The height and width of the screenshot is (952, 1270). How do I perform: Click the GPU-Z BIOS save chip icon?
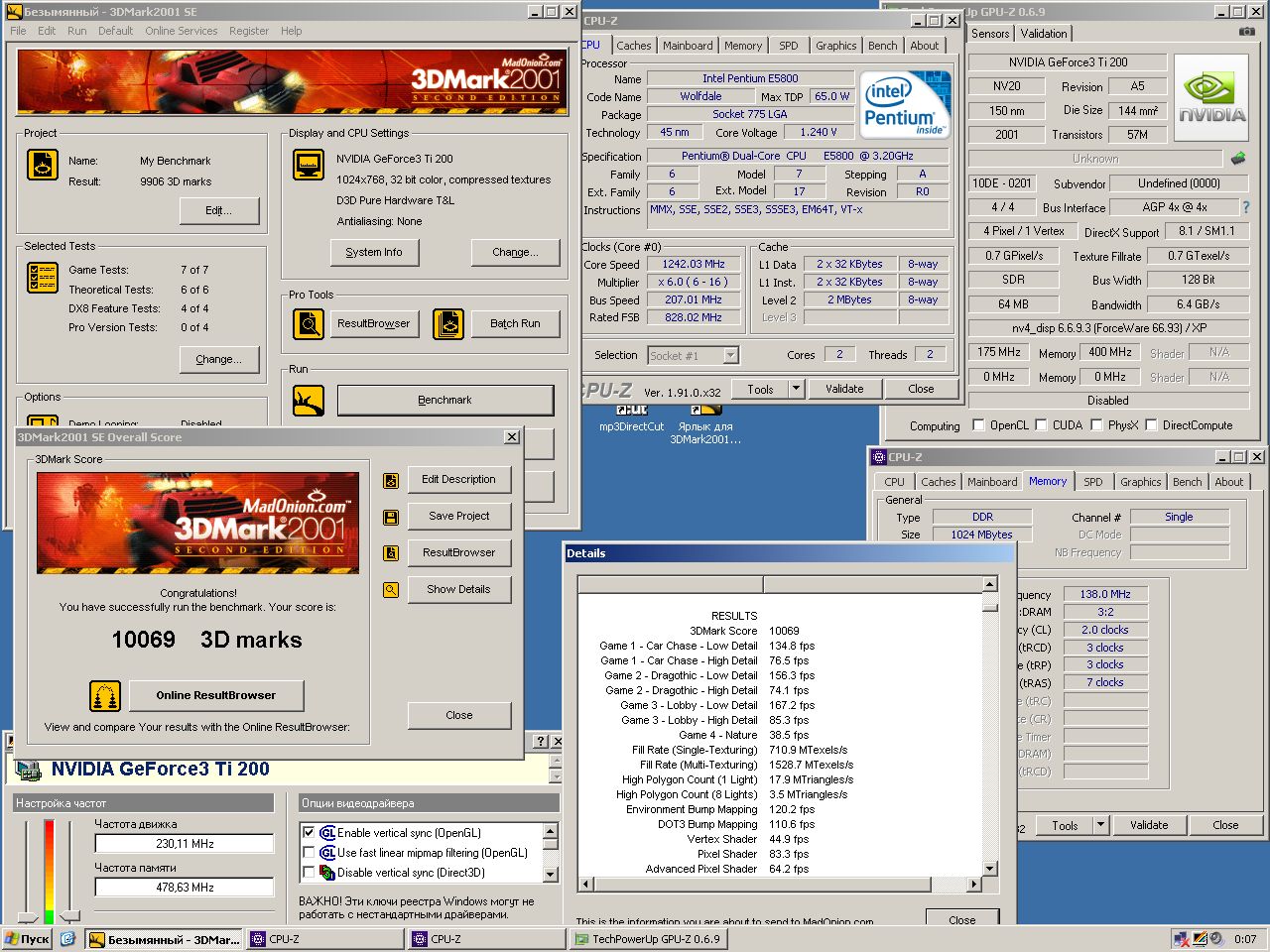[1238, 159]
